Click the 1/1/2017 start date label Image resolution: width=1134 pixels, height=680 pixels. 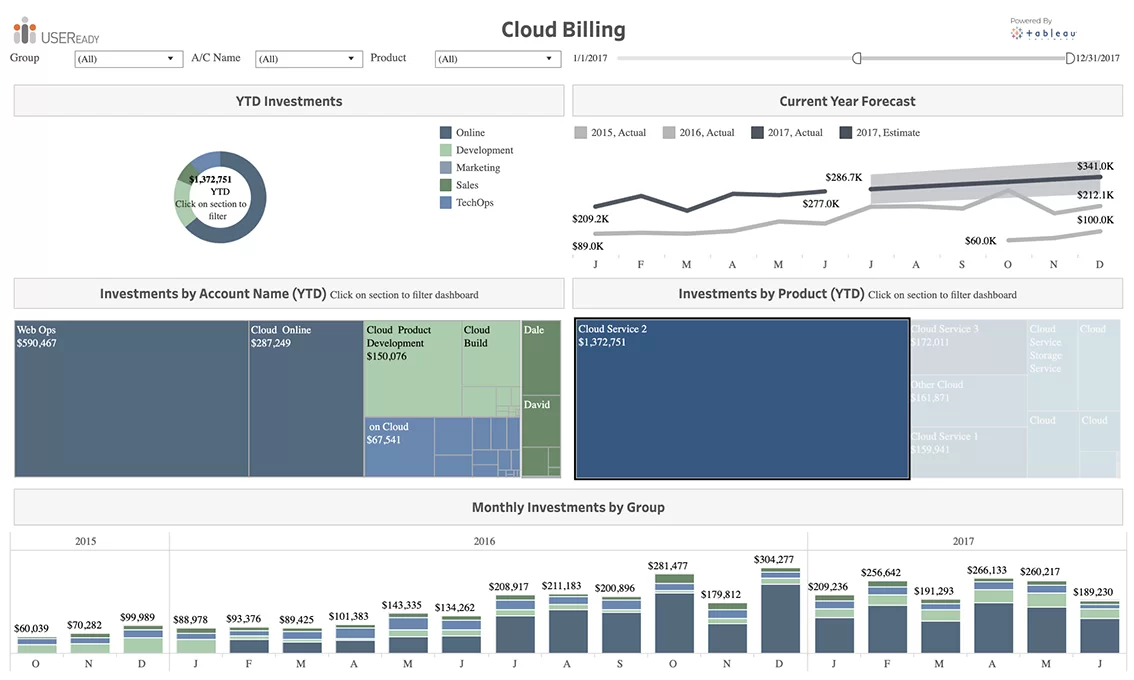pyautogui.click(x=590, y=58)
